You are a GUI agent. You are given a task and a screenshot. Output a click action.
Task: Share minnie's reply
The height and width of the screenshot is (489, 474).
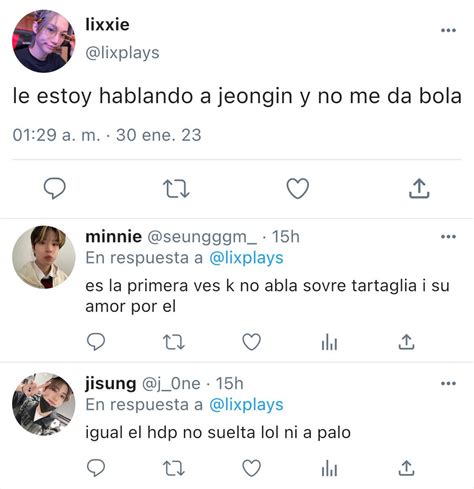(x=406, y=342)
